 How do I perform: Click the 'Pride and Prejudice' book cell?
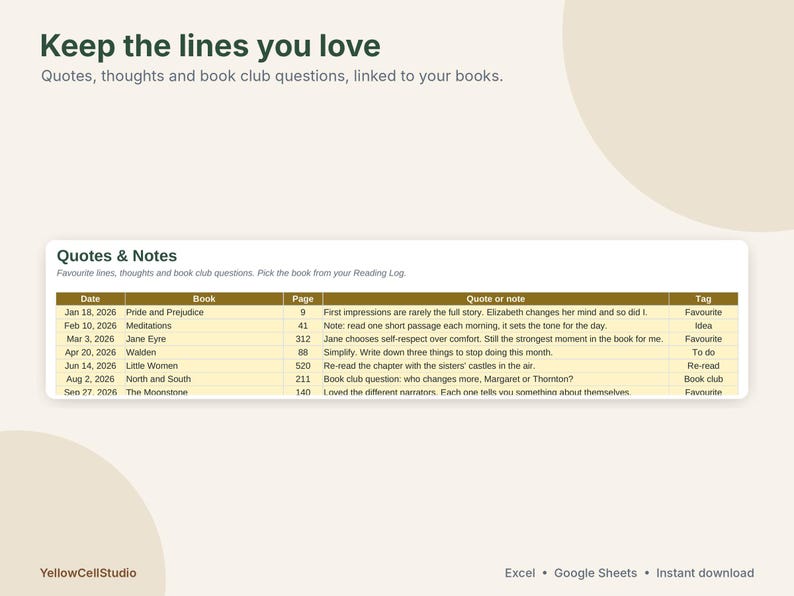pyautogui.click(x=204, y=312)
